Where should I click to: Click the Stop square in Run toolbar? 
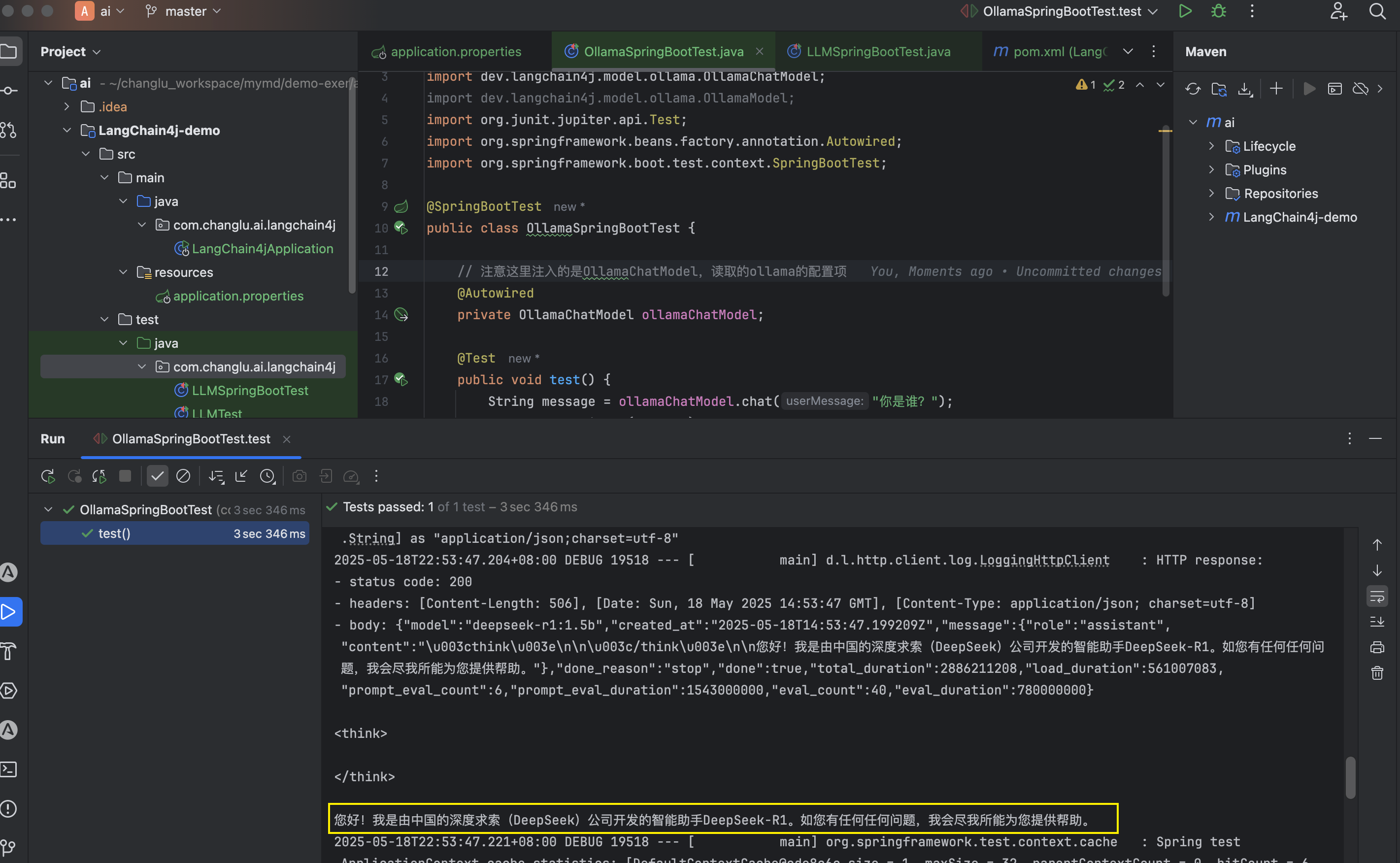(125, 476)
